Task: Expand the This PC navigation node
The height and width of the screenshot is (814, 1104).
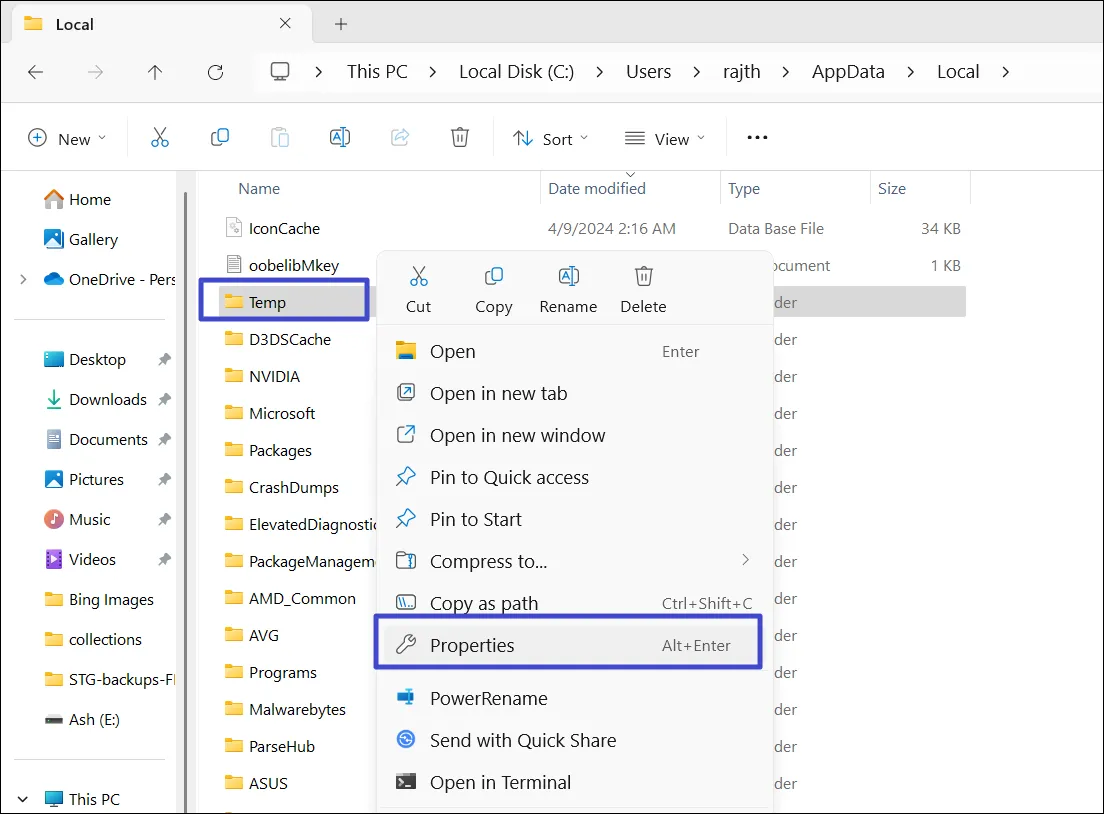Action: click(23, 799)
